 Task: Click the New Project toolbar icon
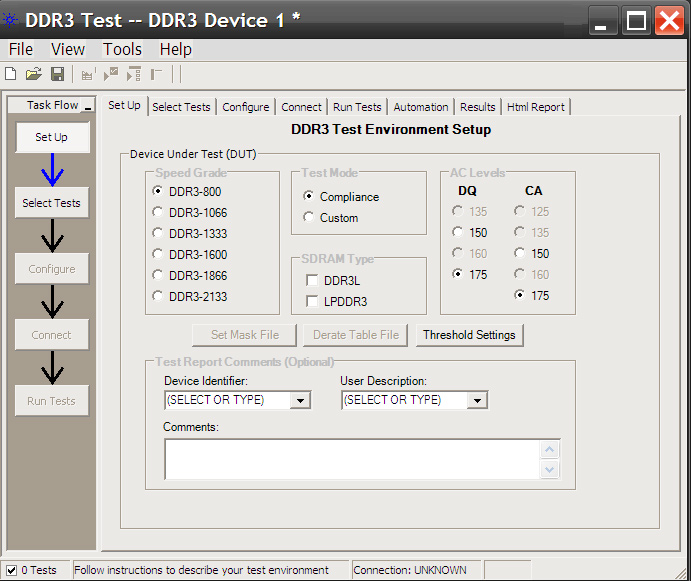[11, 74]
